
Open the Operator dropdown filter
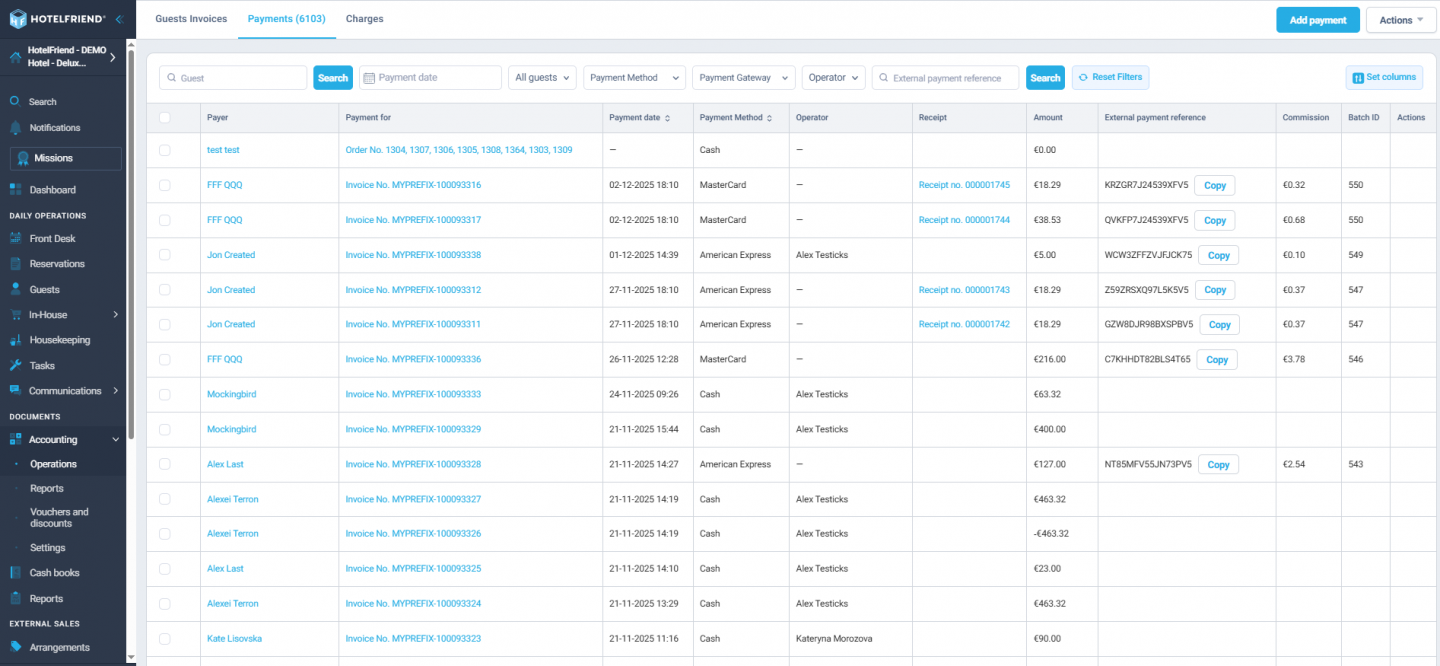[835, 77]
